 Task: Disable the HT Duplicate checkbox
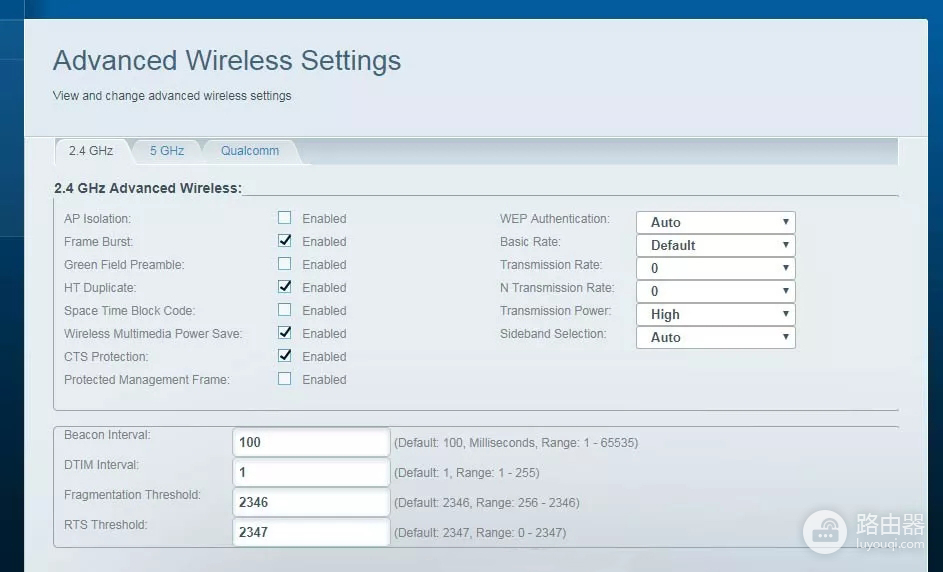pos(285,287)
